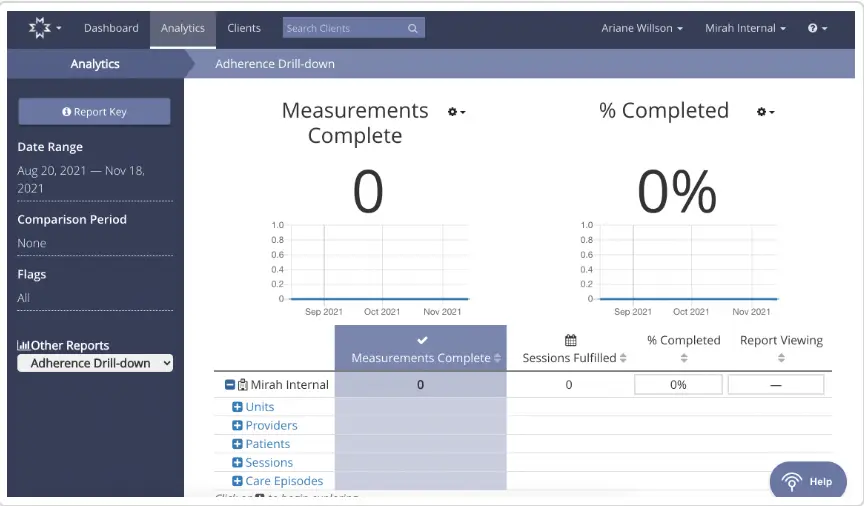This screenshot has width=864, height=506.
Task: Open the logo dropdown caret
Action: click(x=59, y=28)
